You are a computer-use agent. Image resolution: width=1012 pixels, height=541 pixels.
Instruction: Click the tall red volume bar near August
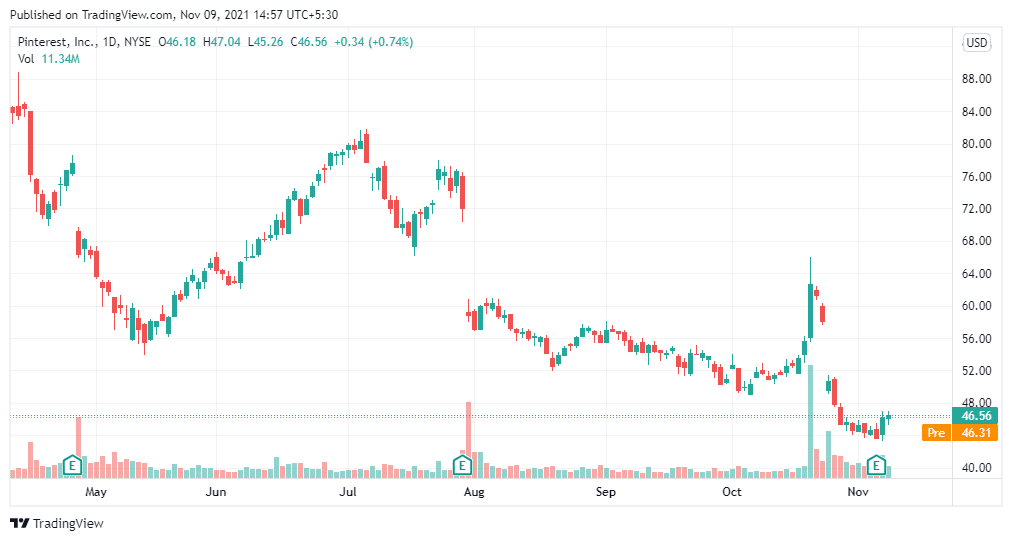click(468, 440)
